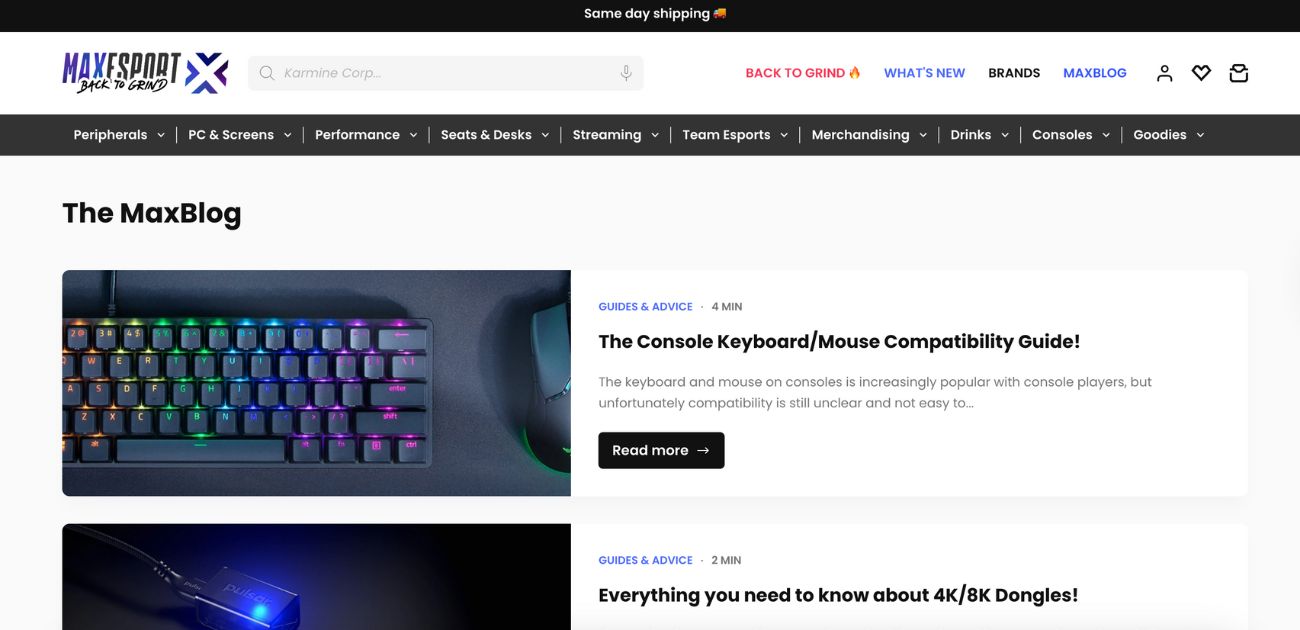Click GUIDES & ADVICE above the Dongles article
Screen dimensions: 1300x630
point(645,561)
